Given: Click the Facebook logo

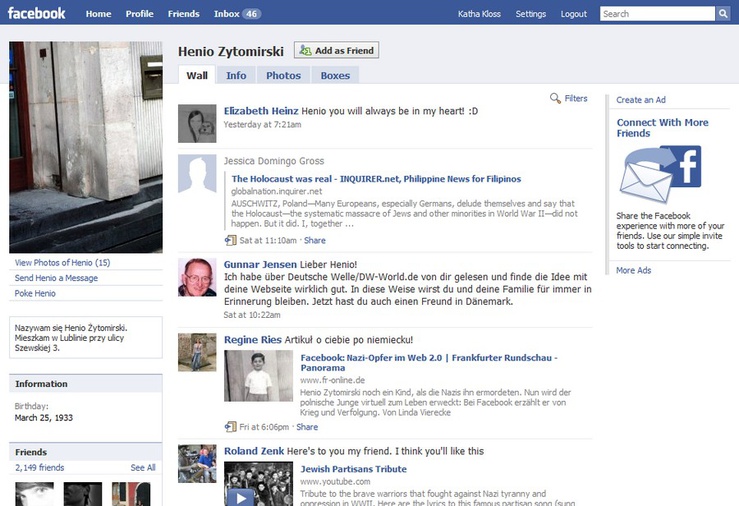Looking at the screenshot, I should pyautogui.click(x=36, y=13).
